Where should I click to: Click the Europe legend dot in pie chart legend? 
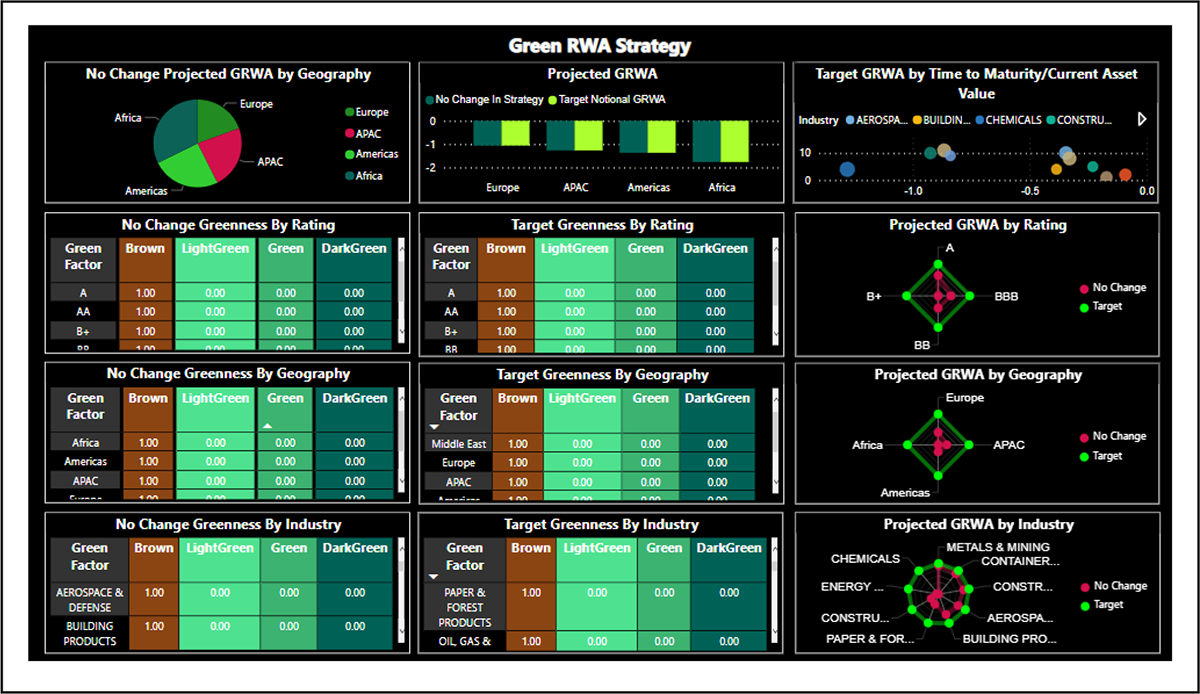tap(349, 113)
